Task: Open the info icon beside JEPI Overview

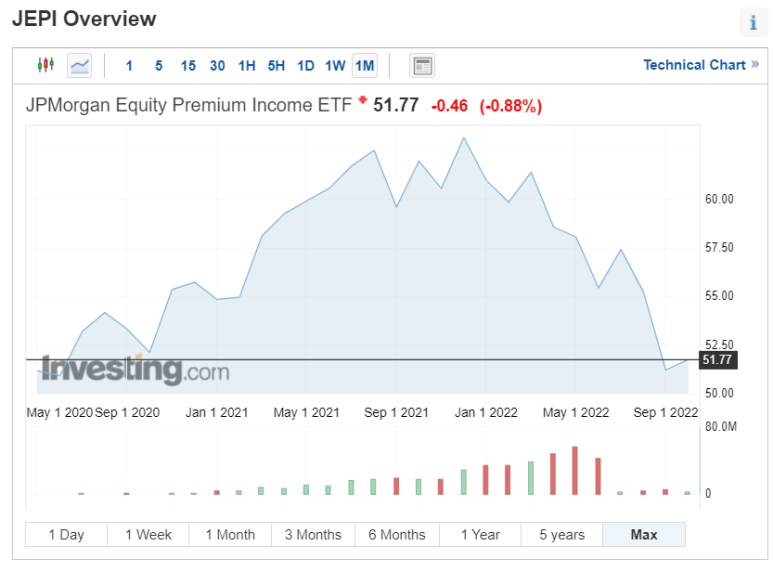Action: pyautogui.click(x=753, y=23)
